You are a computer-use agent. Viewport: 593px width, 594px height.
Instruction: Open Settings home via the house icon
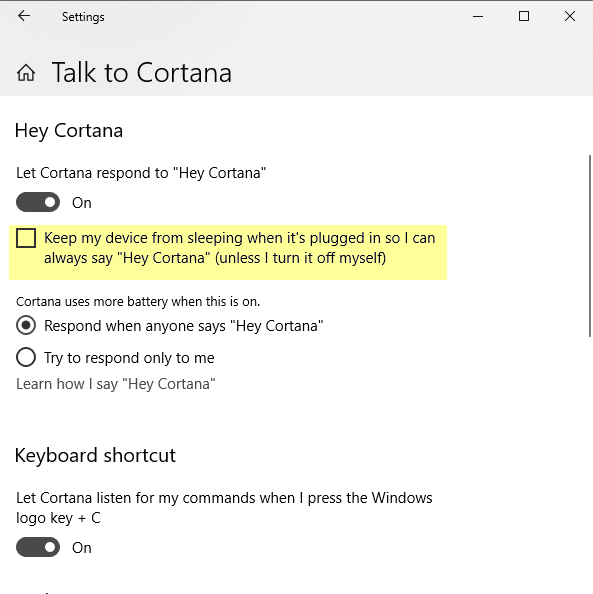(26, 72)
